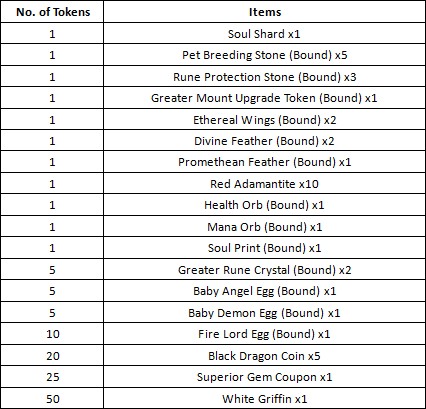Viewport: 426px width, 409px height.
Task: Click the Promethean Feather (Bound) x1 entry
Action: click(265, 162)
